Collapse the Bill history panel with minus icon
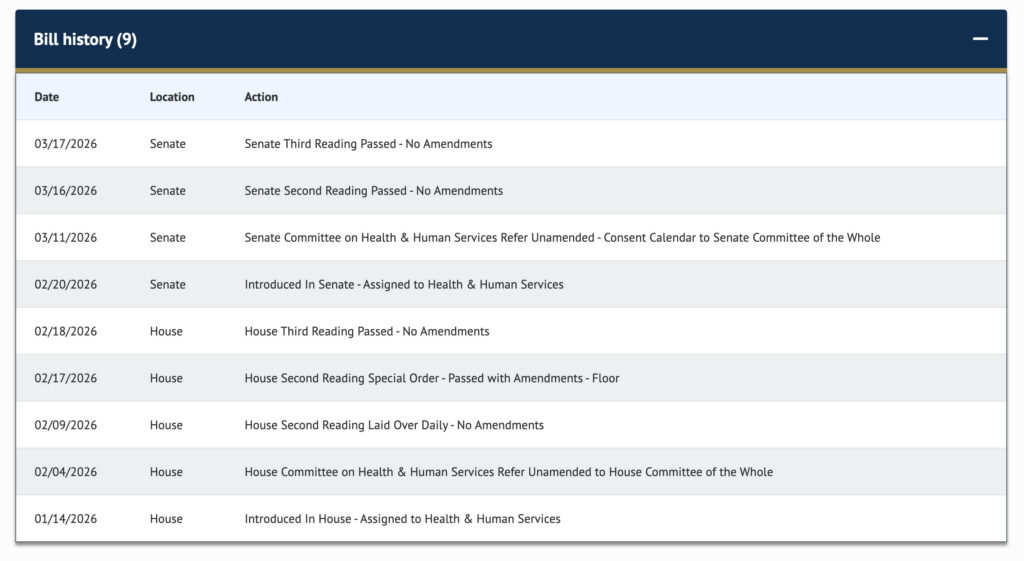 click(x=980, y=39)
